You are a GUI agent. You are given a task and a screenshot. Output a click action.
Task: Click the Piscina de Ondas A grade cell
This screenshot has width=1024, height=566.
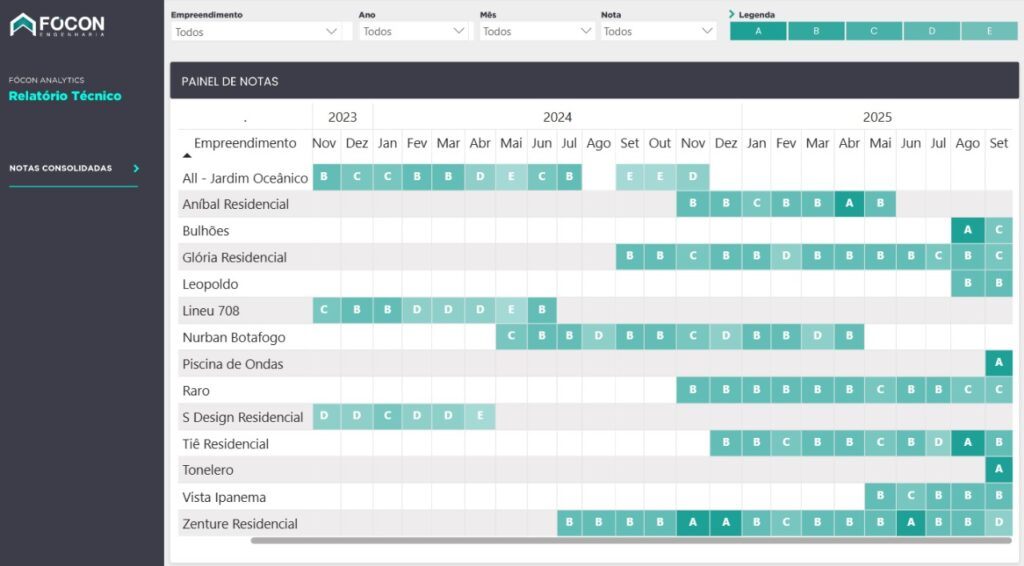pos(998,364)
